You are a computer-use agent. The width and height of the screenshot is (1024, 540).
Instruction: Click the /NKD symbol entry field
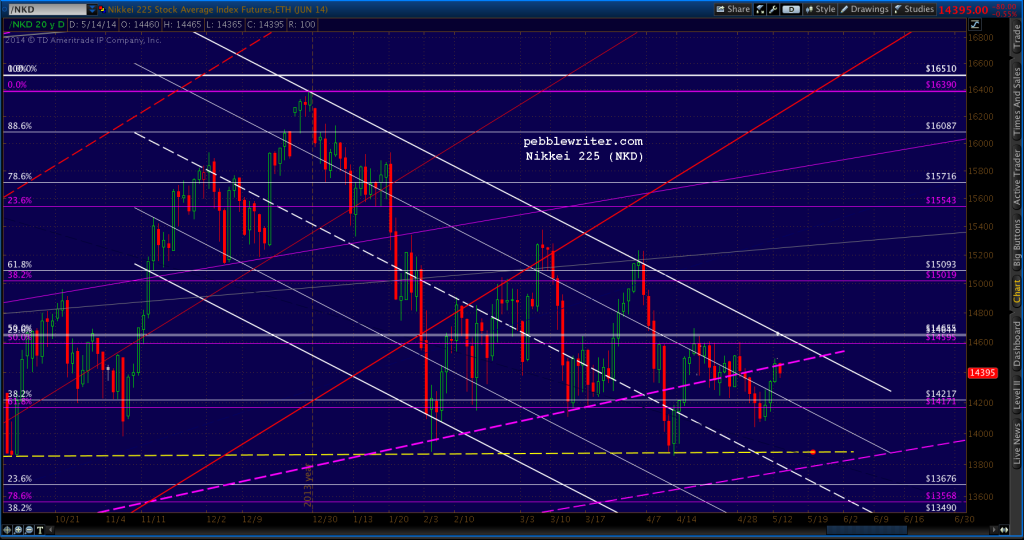[x=47, y=9]
